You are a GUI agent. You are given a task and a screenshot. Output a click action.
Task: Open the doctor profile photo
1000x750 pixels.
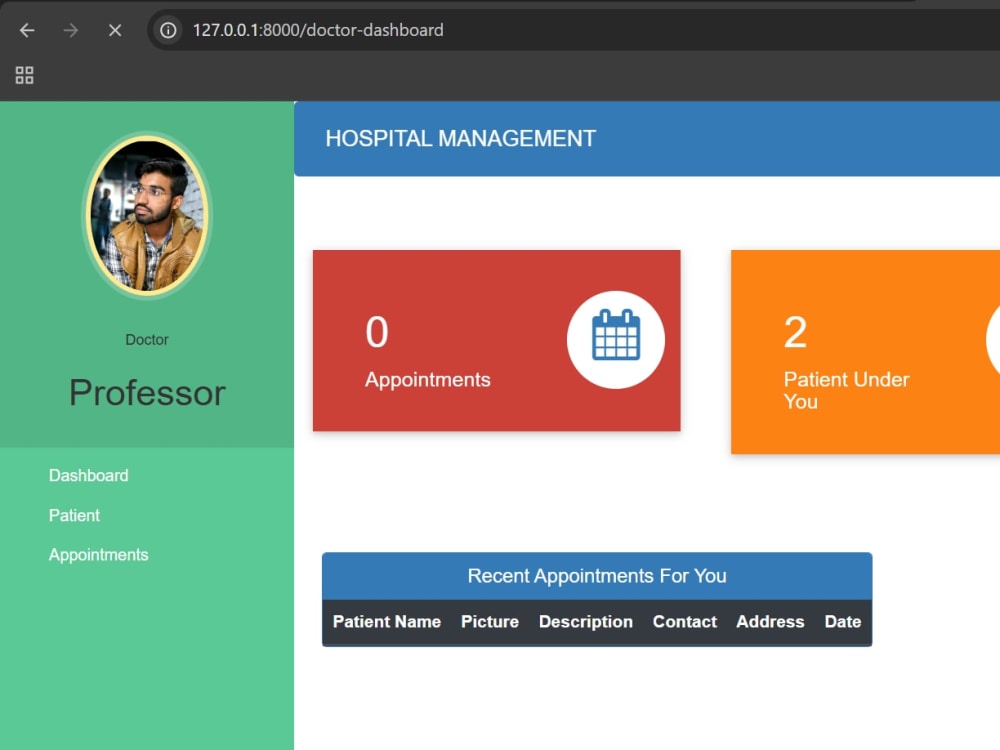tap(147, 215)
